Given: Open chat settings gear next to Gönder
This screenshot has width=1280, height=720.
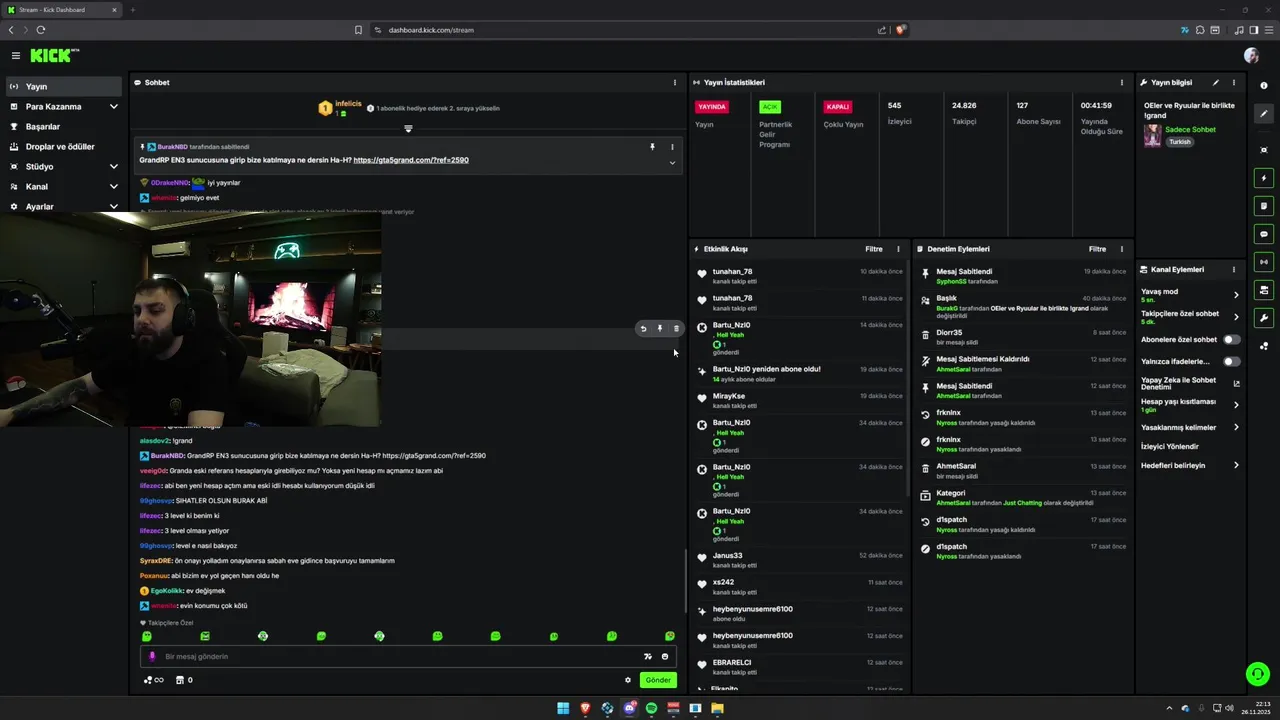Looking at the screenshot, I should click(628, 680).
